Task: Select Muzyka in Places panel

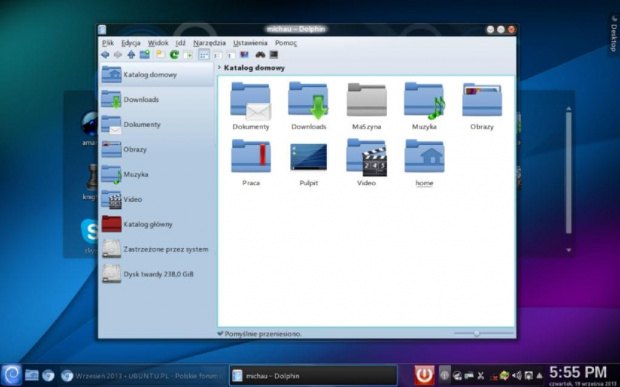Action: pyautogui.click(x=156, y=174)
